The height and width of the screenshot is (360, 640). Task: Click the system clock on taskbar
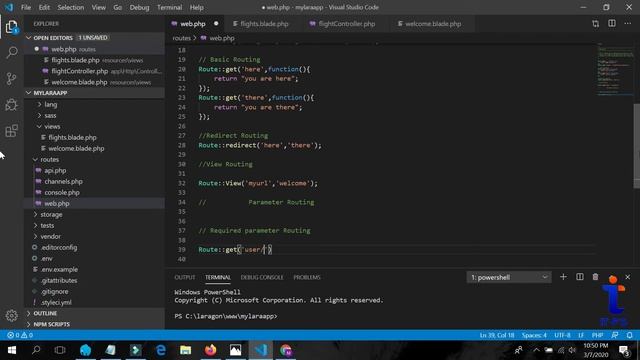click(x=596, y=350)
